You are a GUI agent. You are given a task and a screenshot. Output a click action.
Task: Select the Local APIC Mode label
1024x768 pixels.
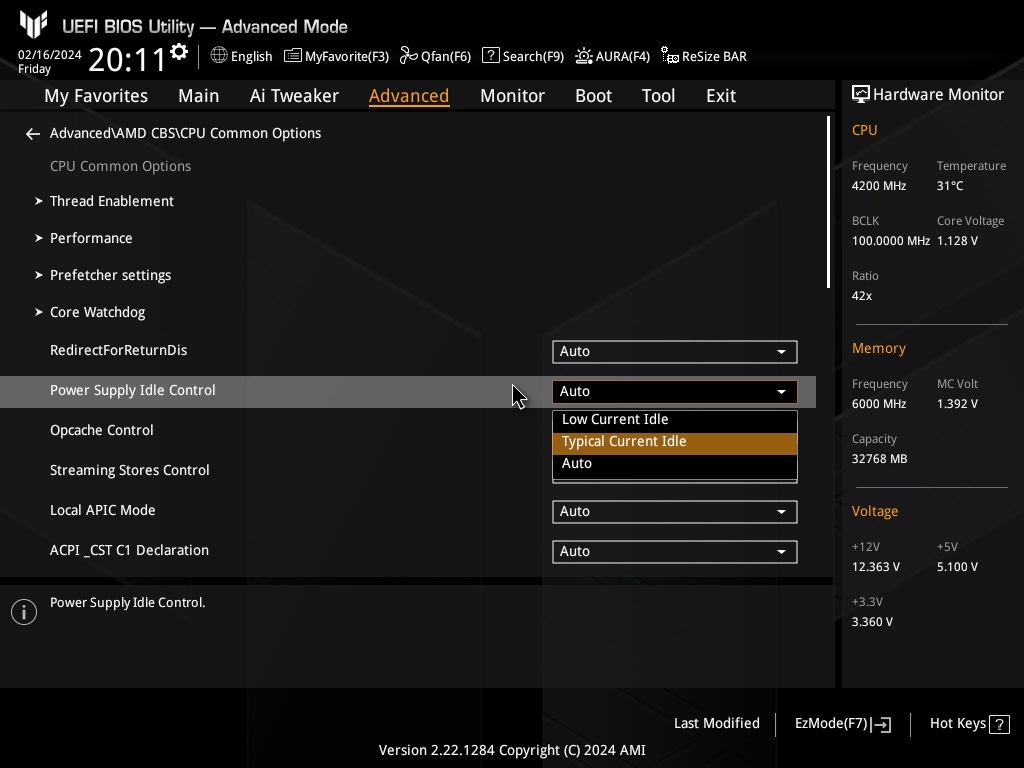coord(103,510)
